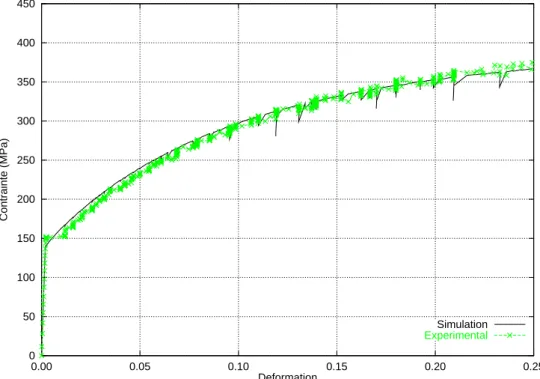Click the y-axis tick label 150

click(26, 239)
